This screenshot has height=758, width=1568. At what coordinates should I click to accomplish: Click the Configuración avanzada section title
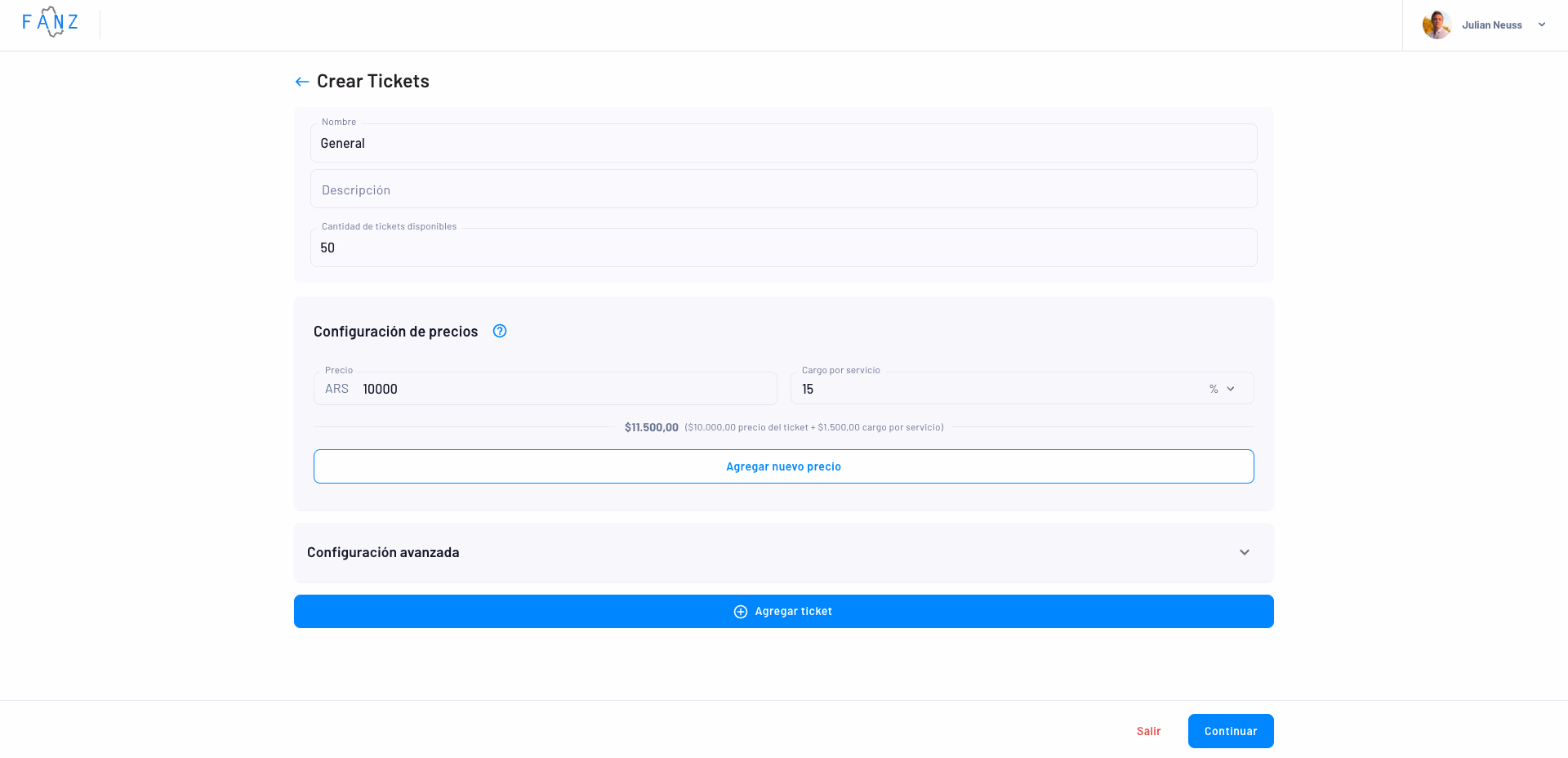(x=383, y=553)
